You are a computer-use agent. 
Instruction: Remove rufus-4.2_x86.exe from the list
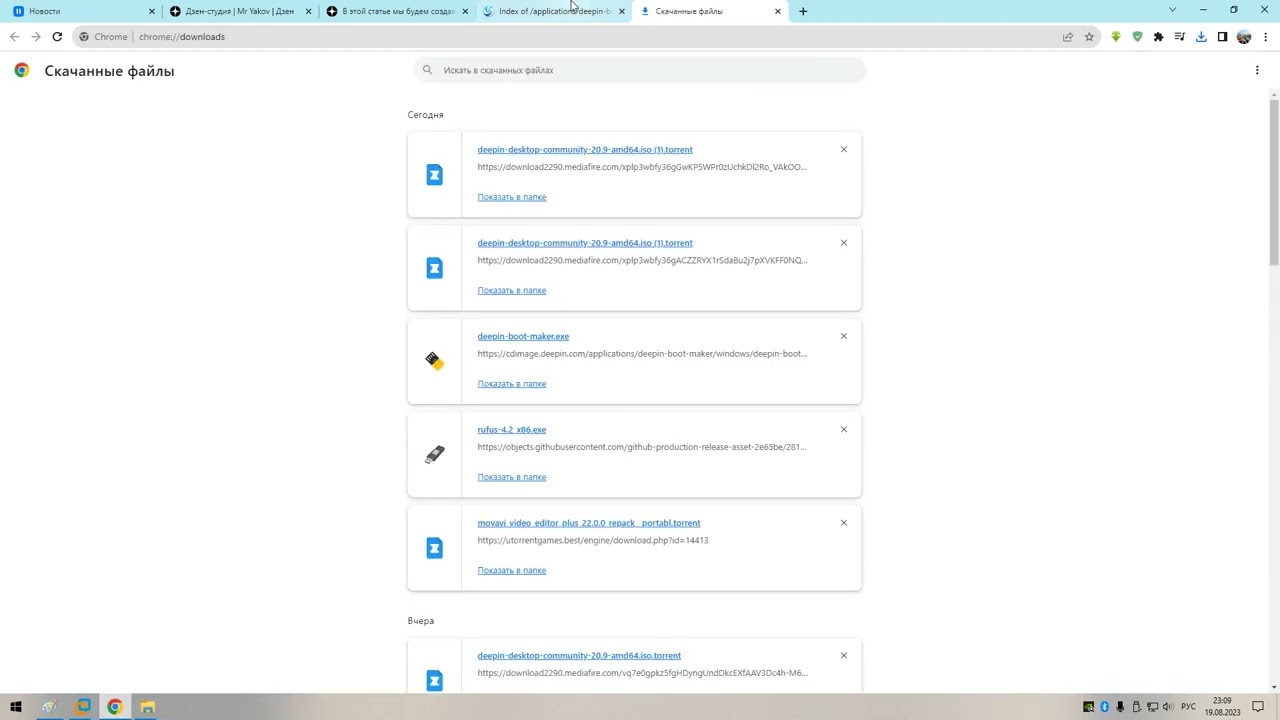pos(843,429)
